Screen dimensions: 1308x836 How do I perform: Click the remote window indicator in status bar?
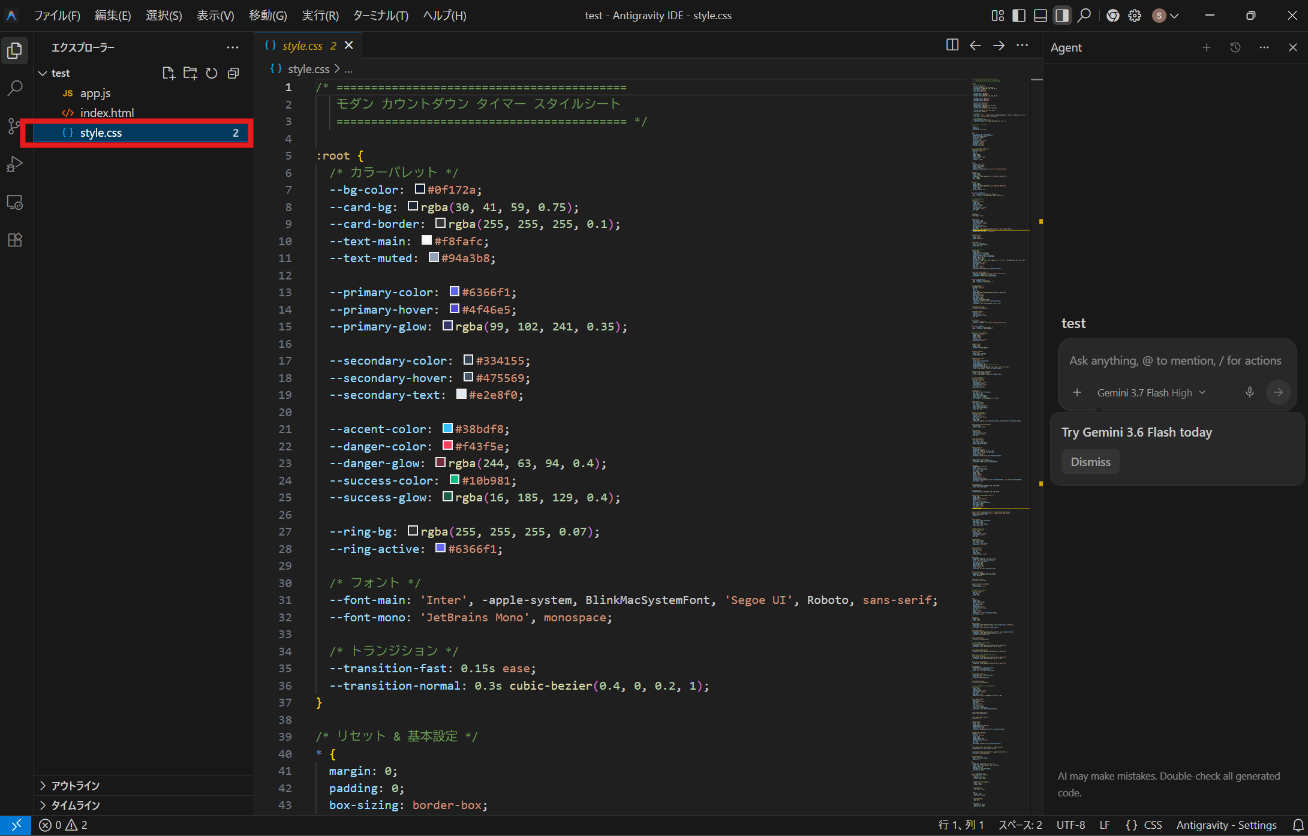tap(16, 825)
